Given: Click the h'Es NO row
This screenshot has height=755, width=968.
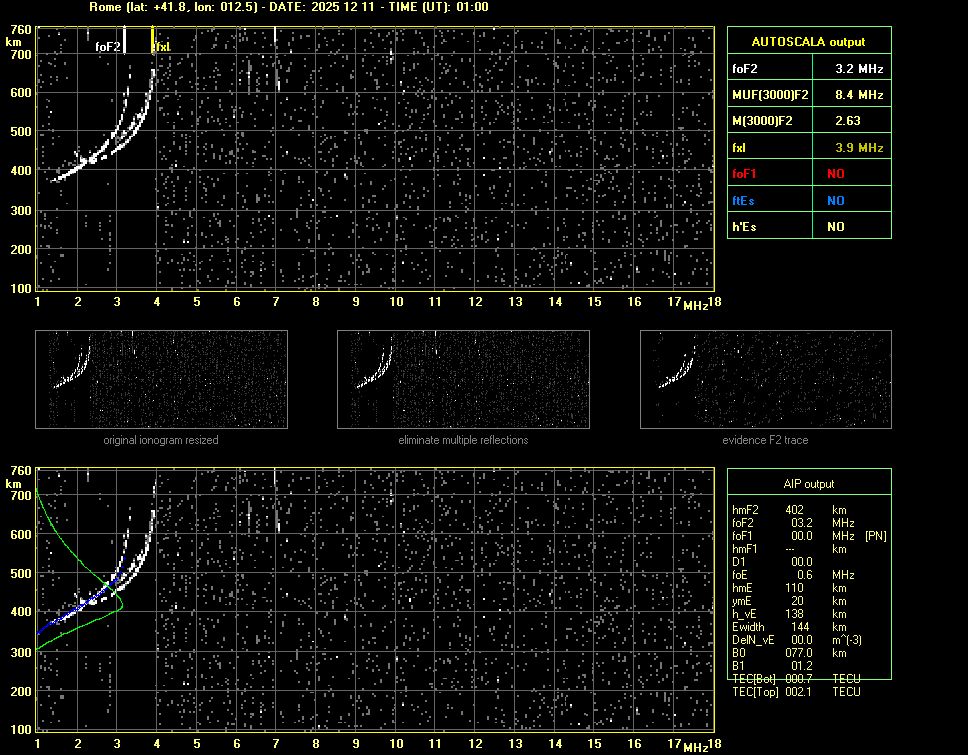Looking at the screenshot, I should tap(808, 227).
